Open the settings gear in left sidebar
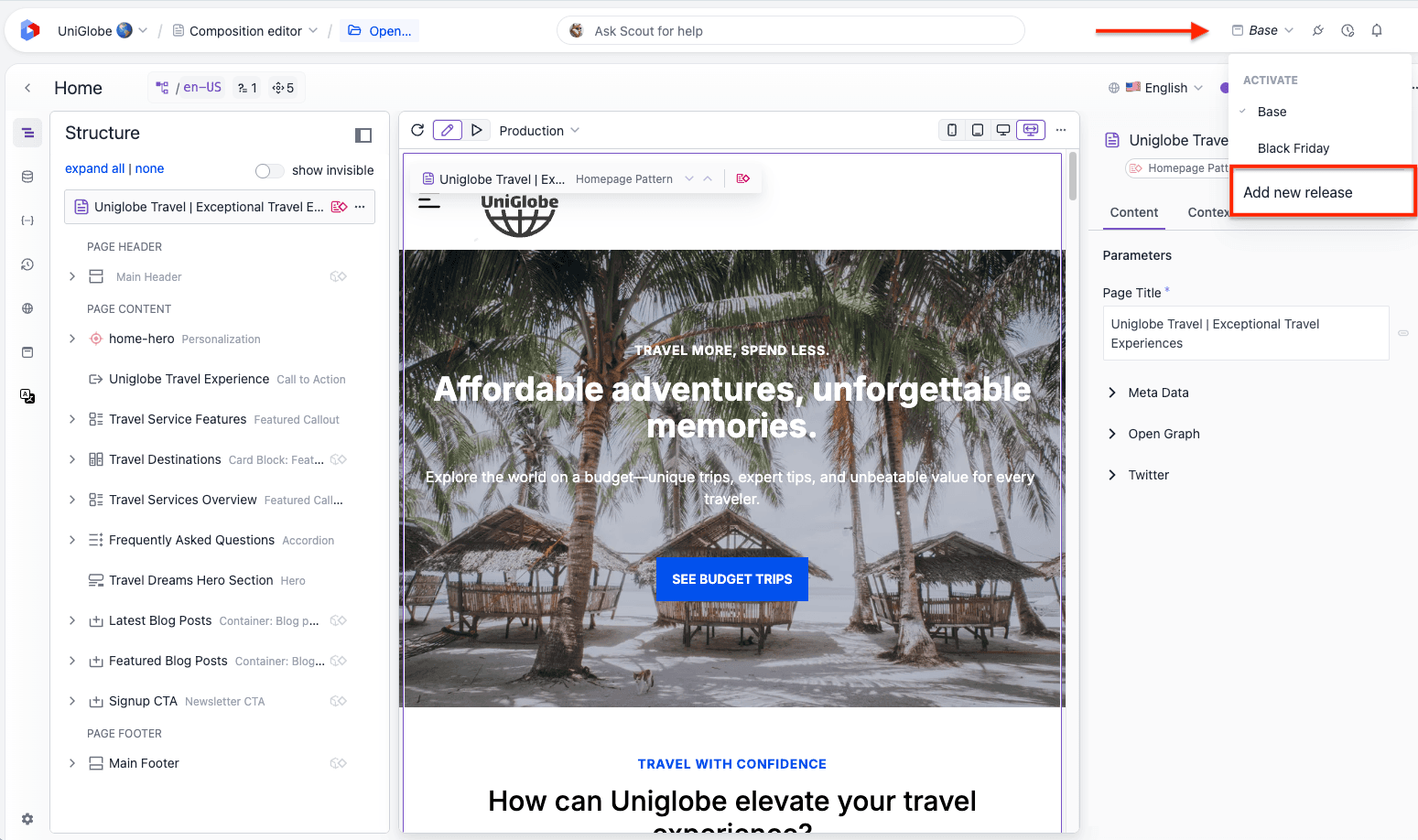The width and height of the screenshot is (1418, 840). click(27, 819)
